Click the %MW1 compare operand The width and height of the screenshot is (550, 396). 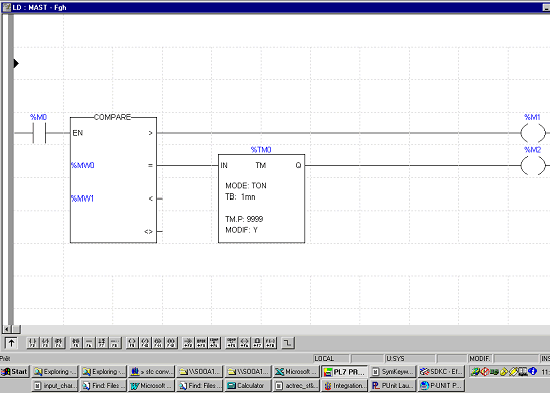point(82,199)
